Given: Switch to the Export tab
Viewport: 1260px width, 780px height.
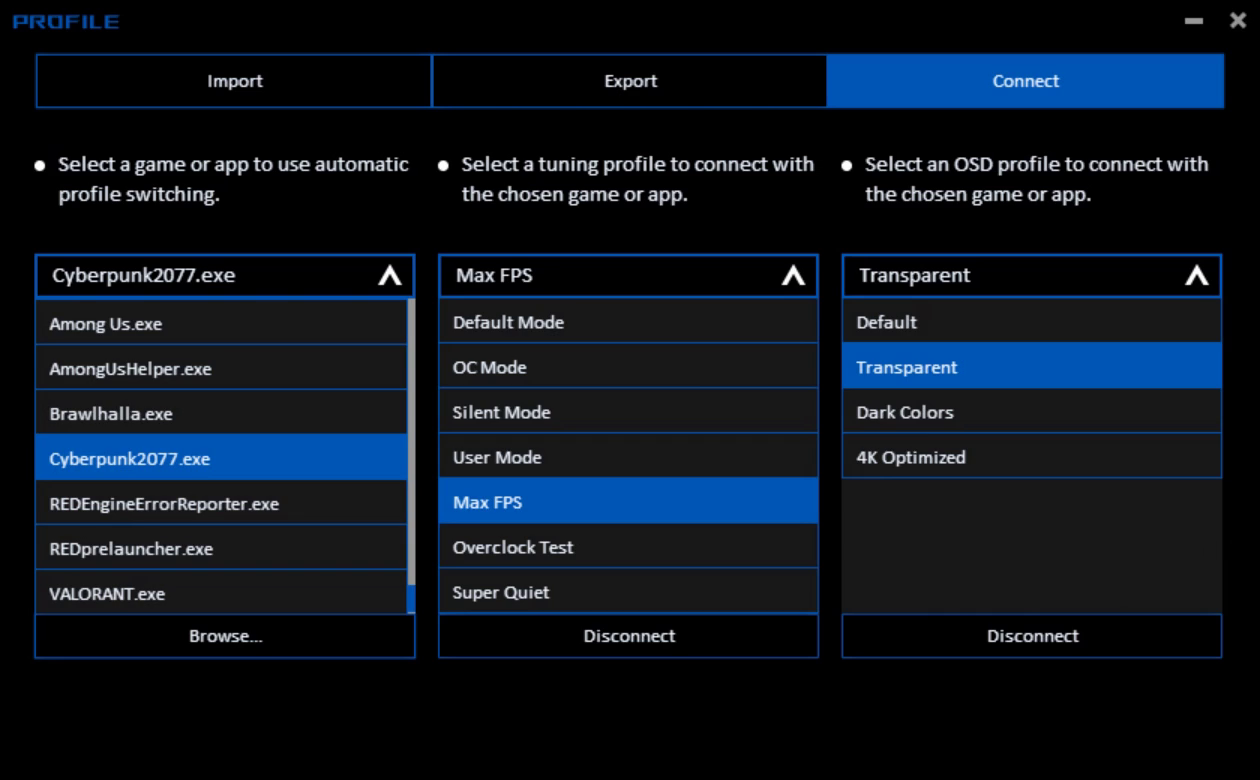Looking at the screenshot, I should pyautogui.click(x=630, y=81).
